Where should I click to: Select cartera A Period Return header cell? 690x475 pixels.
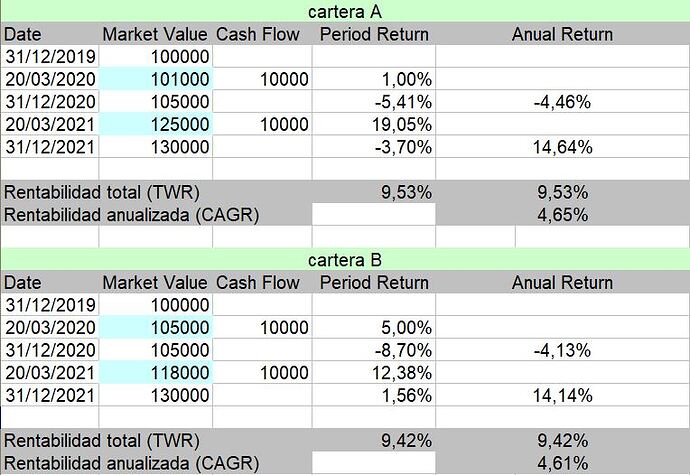pos(374,34)
